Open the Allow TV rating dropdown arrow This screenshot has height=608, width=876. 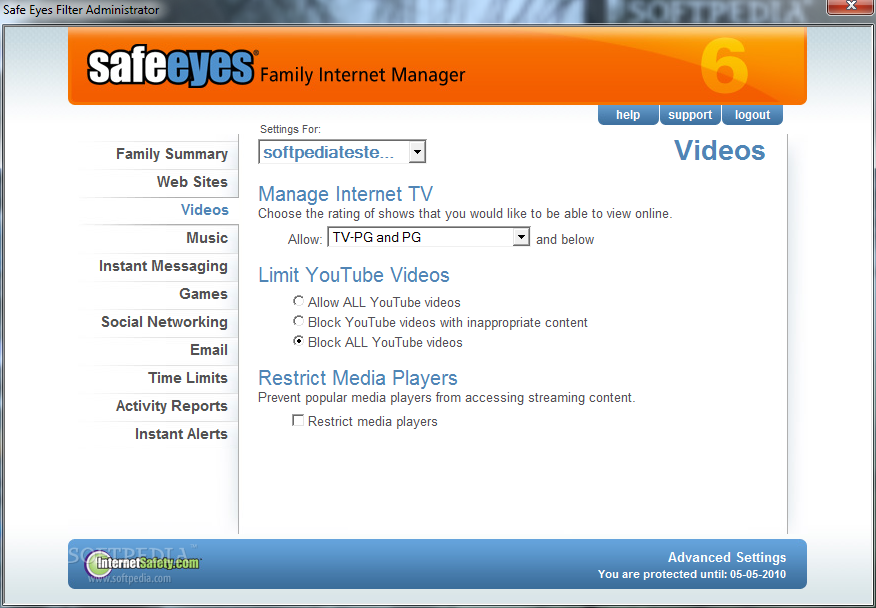point(521,237)
